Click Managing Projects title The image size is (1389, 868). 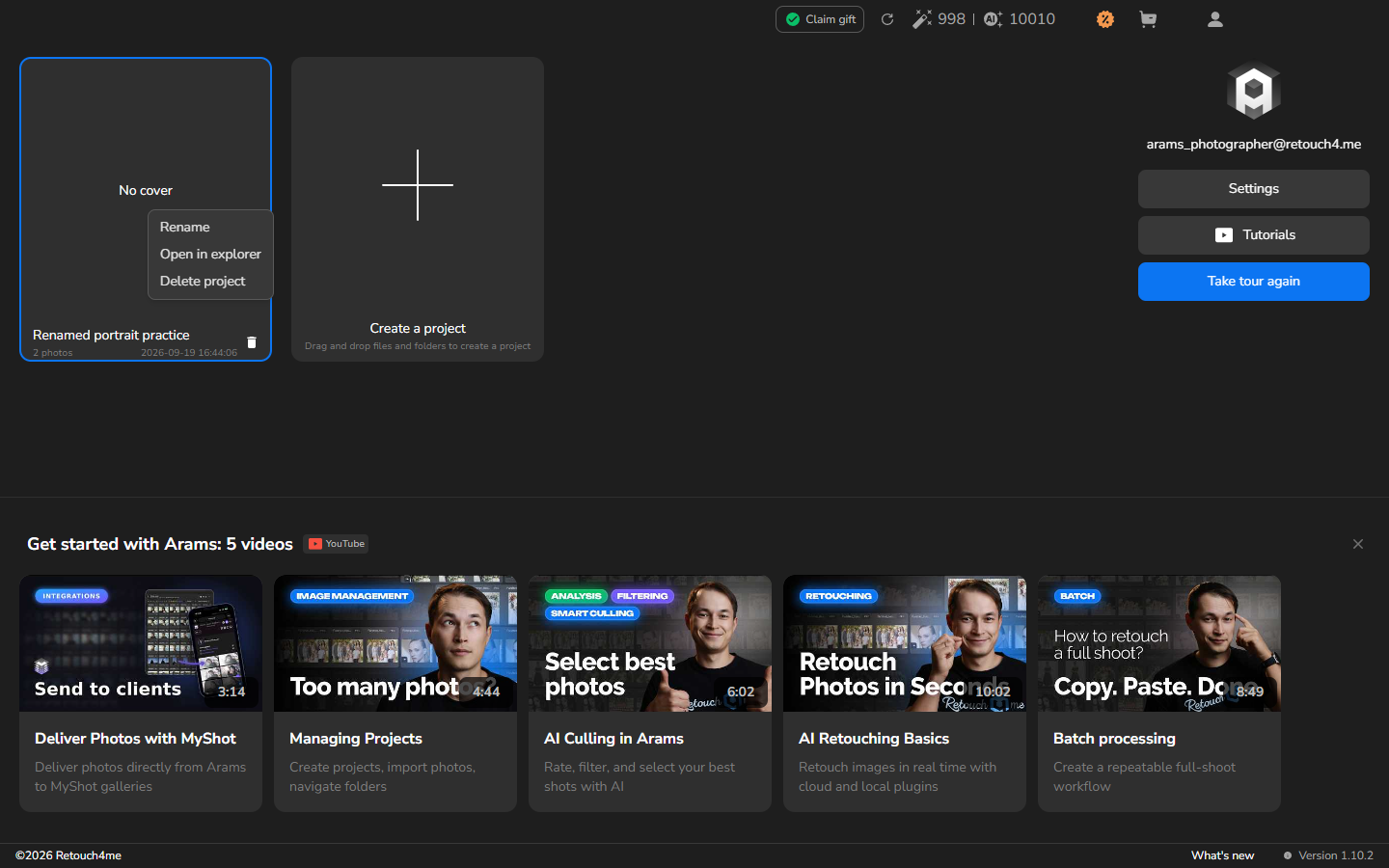[x=356, y=739]
